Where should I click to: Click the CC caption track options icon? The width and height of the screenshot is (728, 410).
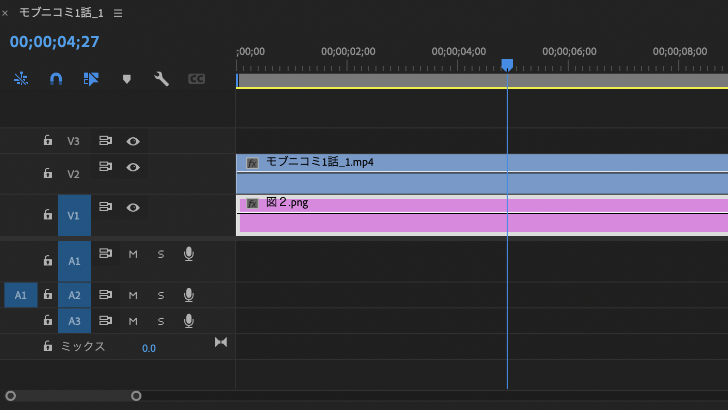[x=196, y=79]
